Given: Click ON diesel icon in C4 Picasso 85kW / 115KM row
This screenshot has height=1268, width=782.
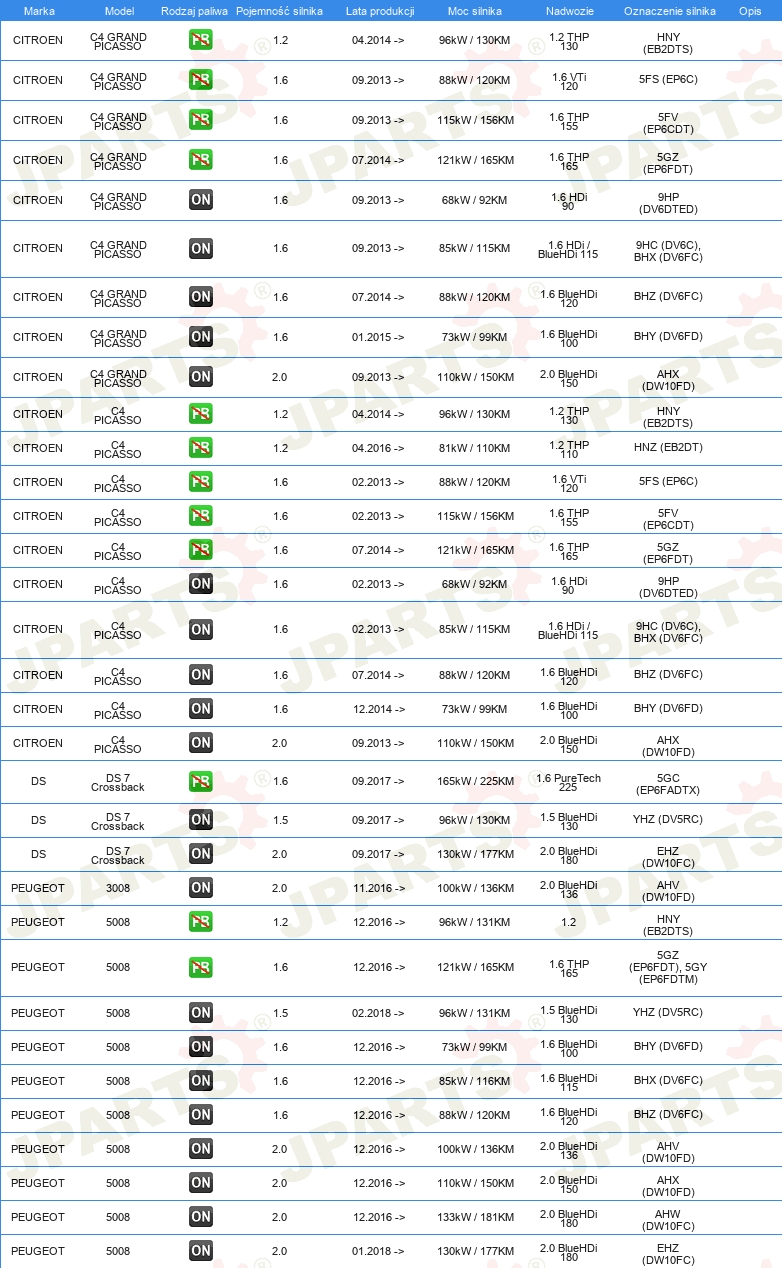Looking at the screenshot, I should click(201, 629).
